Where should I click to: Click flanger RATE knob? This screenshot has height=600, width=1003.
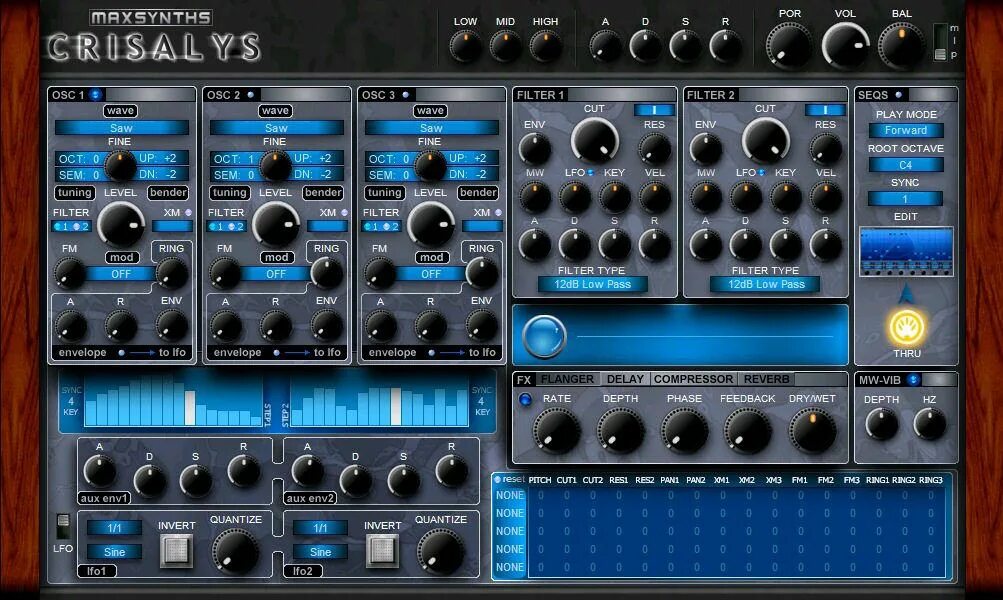tap(557, 432)
